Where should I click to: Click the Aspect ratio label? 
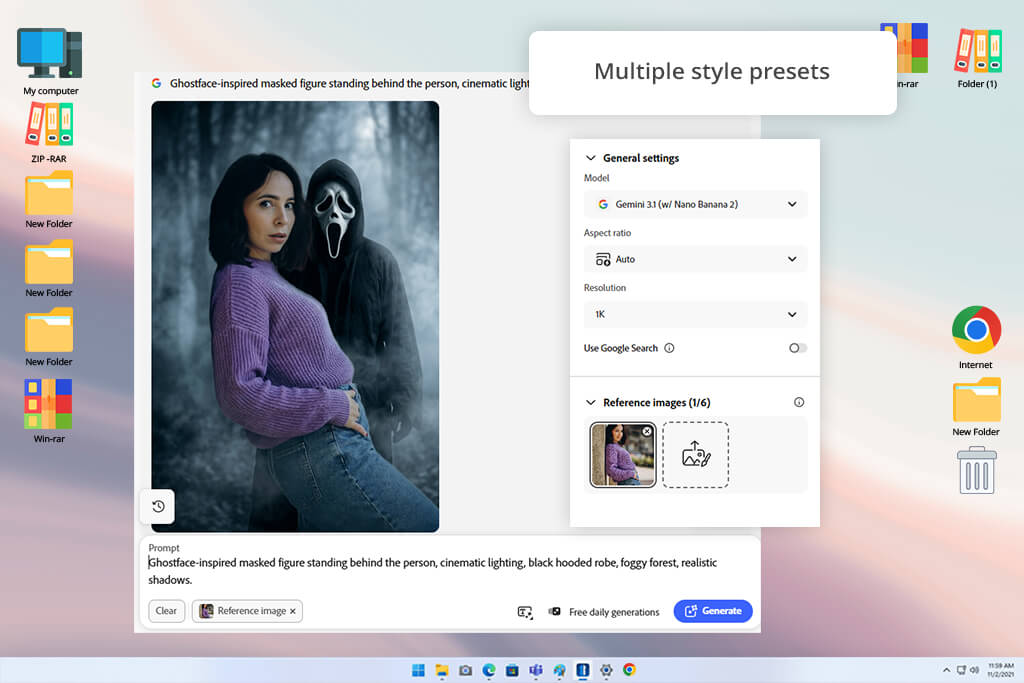pos(607,233)
